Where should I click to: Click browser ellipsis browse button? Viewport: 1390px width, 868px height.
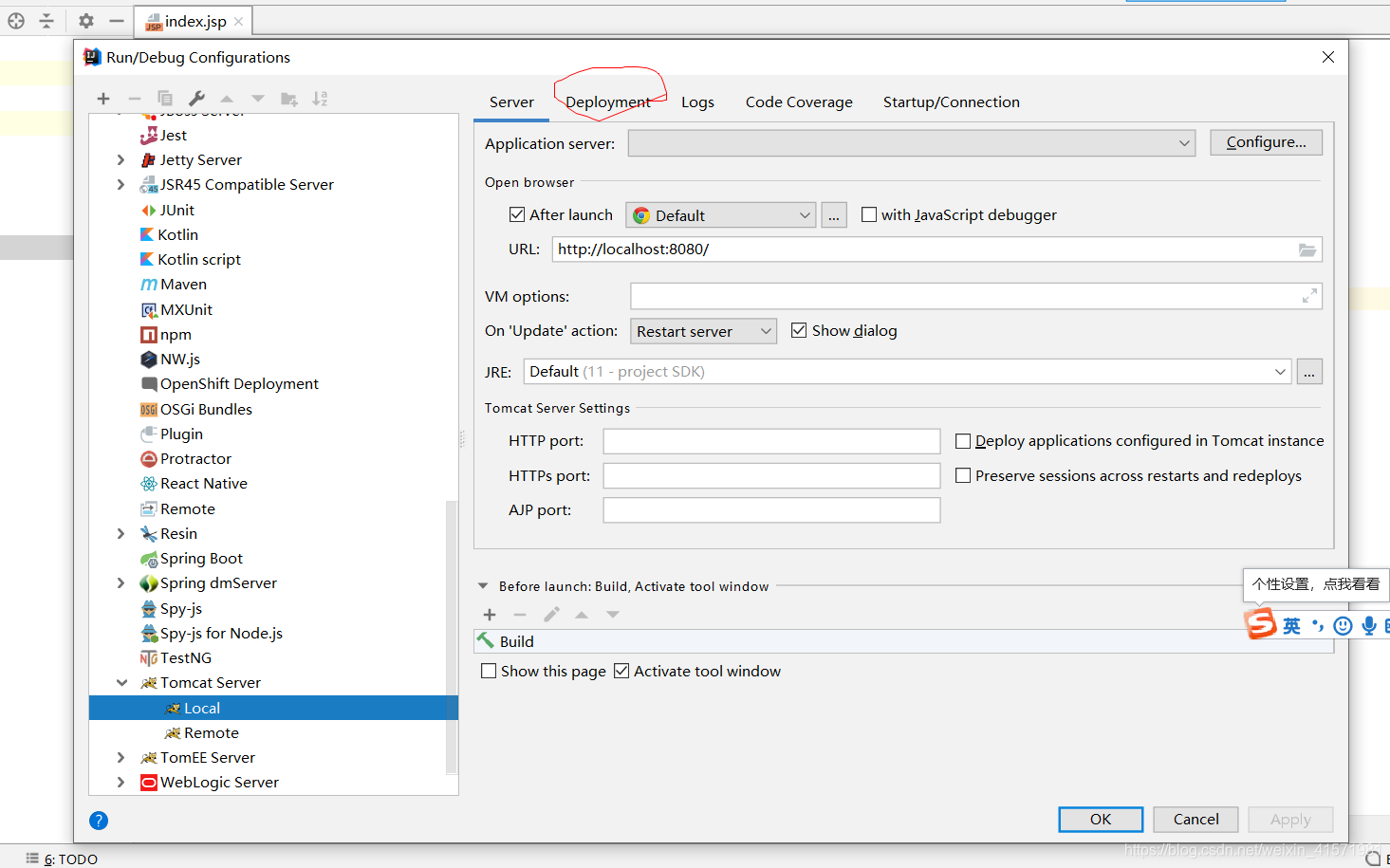click(834, 215)
